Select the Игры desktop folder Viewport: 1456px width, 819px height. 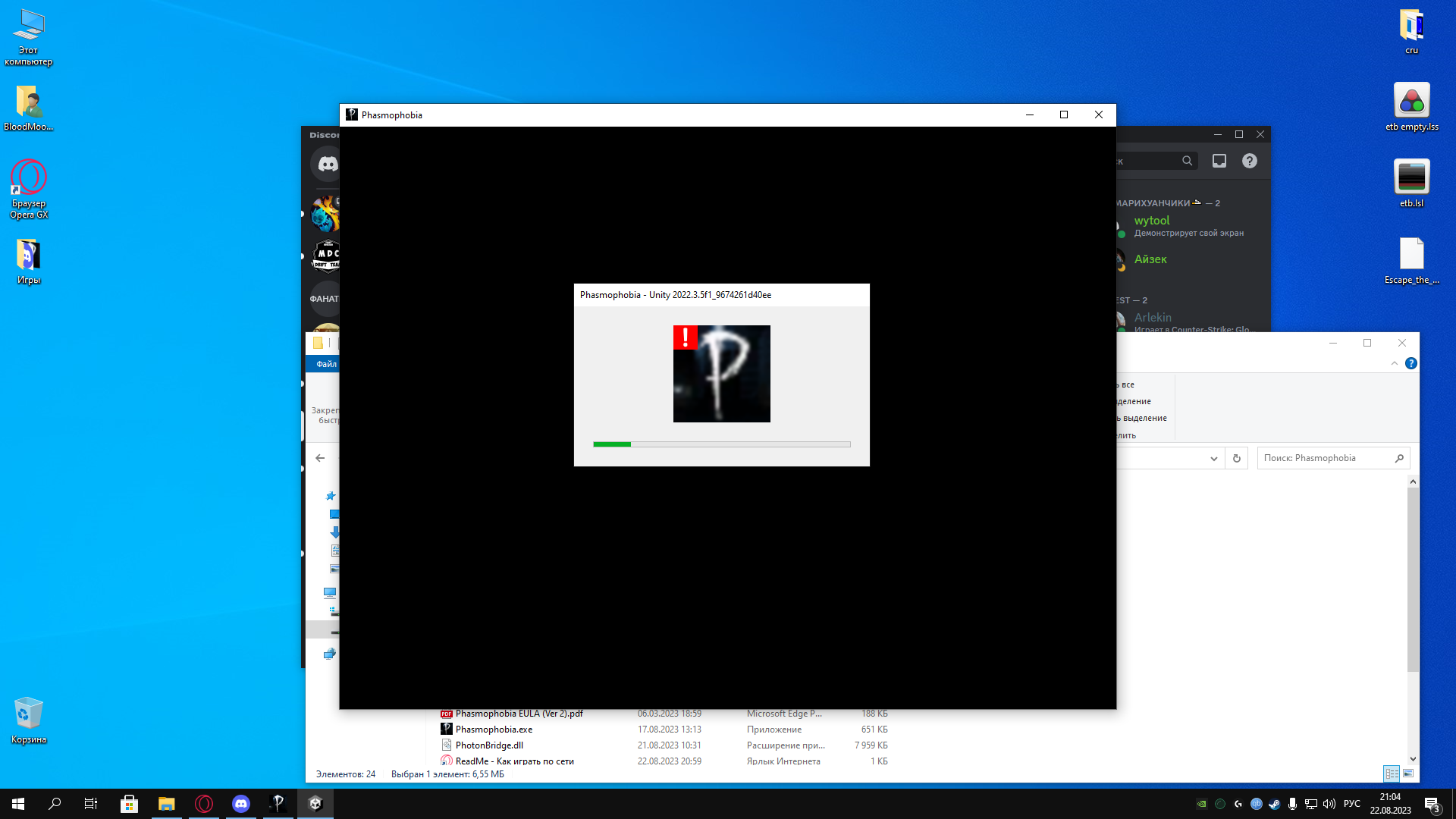point(29,262)
